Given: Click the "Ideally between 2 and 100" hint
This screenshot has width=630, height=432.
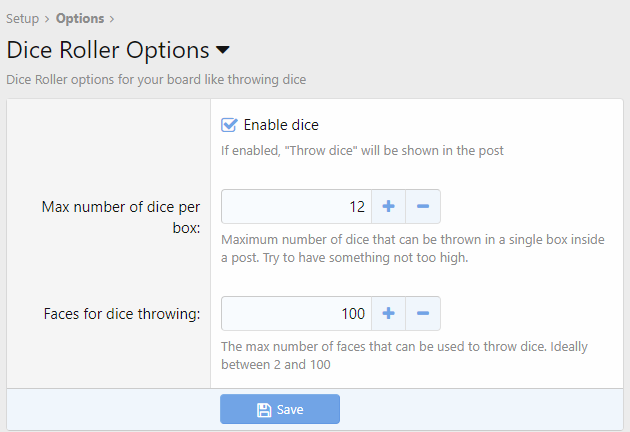Looking at the screenshot, I should click(412, 356).
